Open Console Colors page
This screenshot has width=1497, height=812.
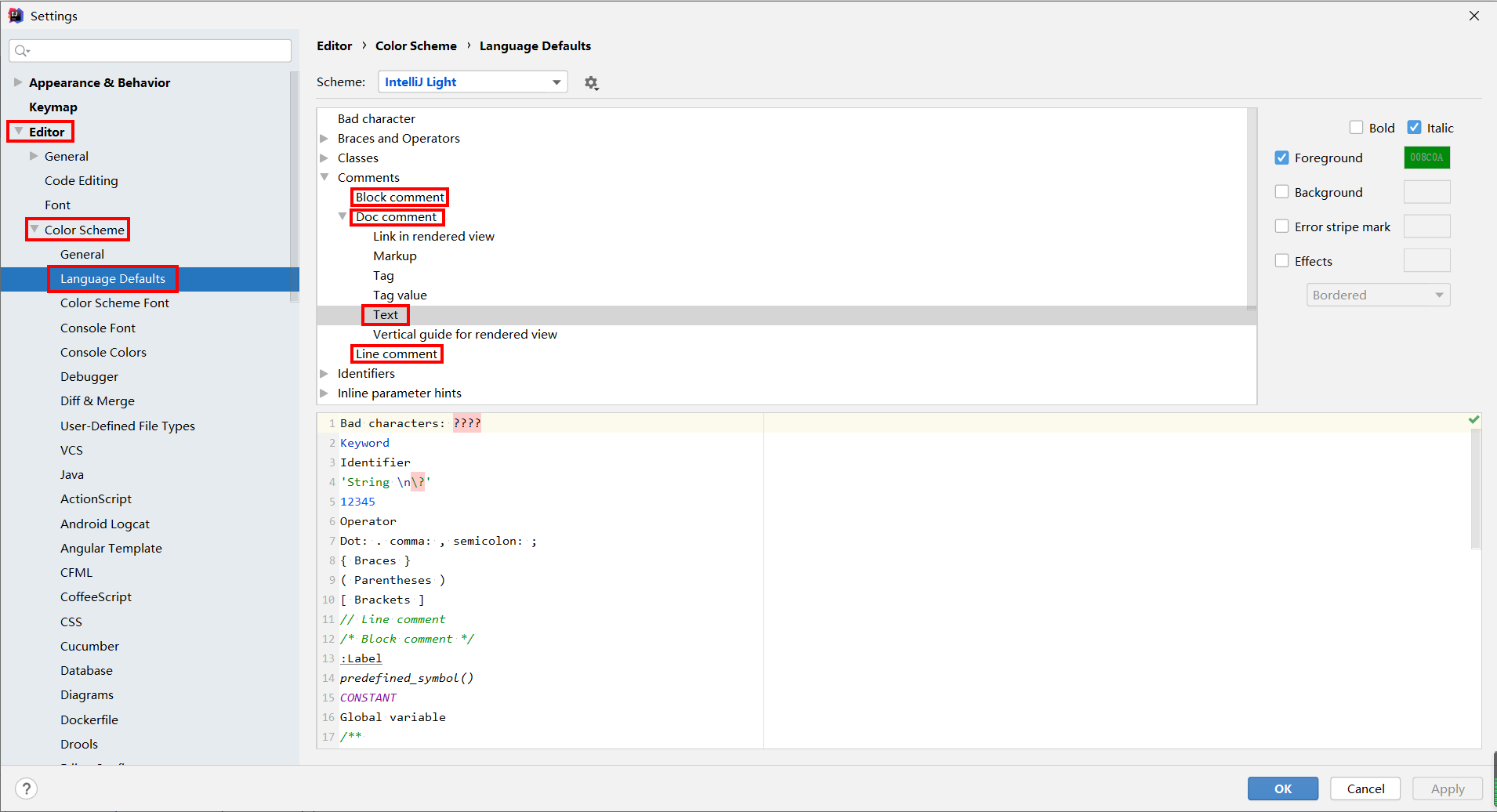[103, 352]
